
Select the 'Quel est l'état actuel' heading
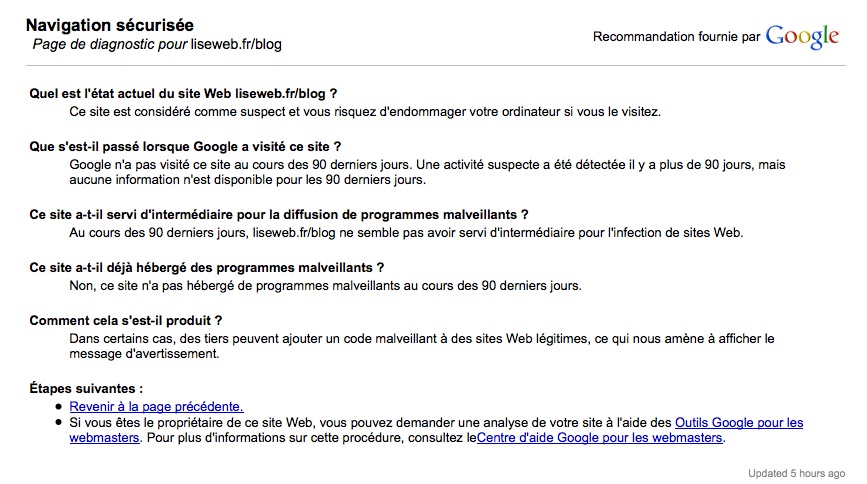(x=183, y=93)
